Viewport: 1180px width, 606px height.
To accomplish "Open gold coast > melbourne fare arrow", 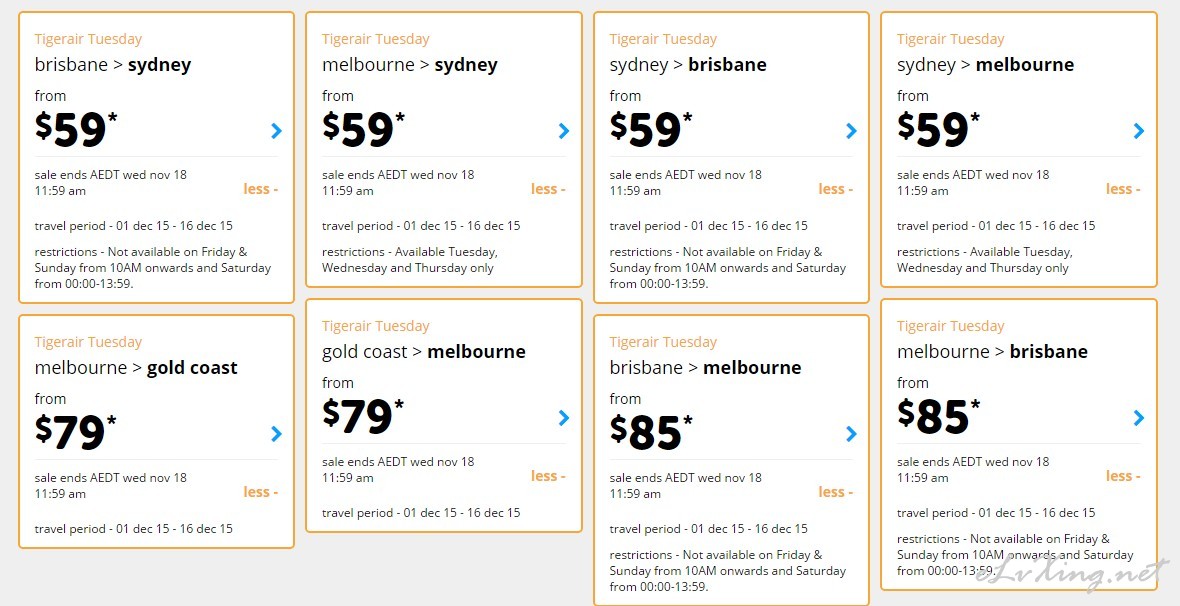I will coord(564,418).
